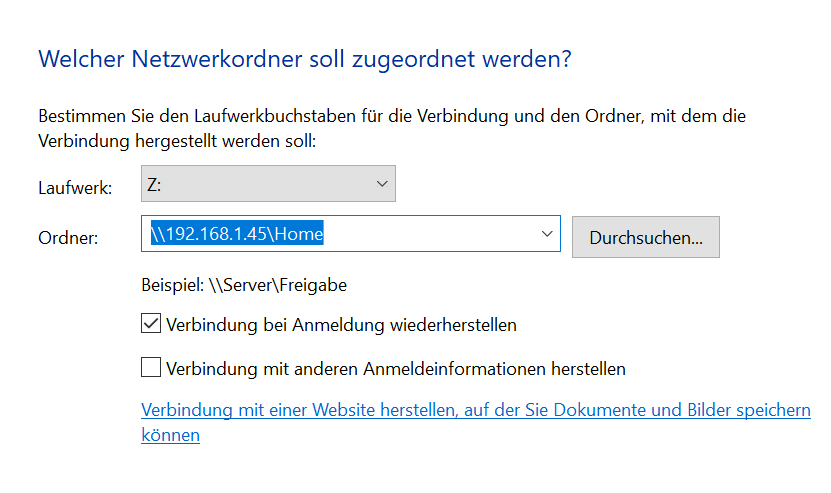Image resolution: width=831 pixels, height=493 pixels.
Task: Click the checkmark box for reconnect at sign-in
Action: point(151,324)
